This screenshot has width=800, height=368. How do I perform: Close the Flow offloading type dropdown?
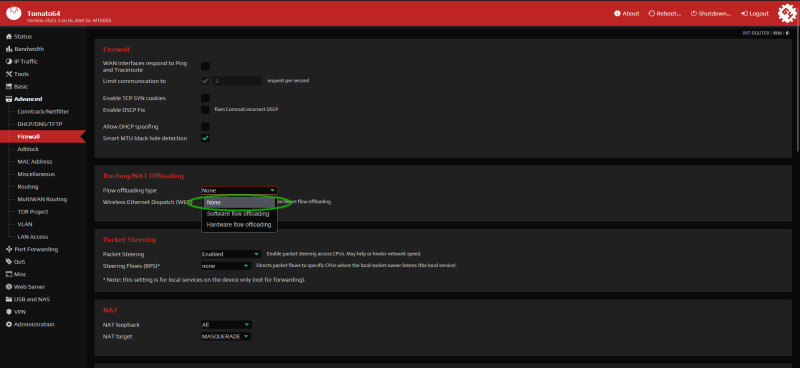tap(239, 190)
